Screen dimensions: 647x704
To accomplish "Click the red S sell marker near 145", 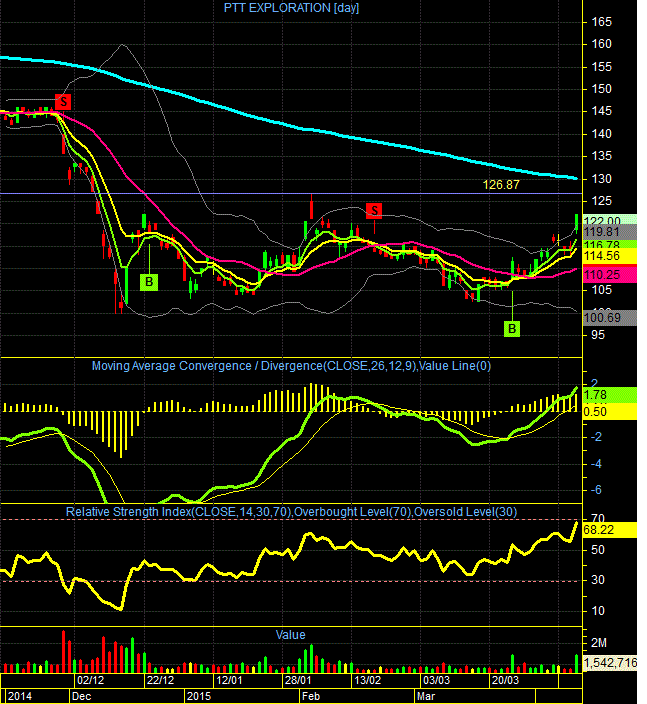I will tap(63, 102).
